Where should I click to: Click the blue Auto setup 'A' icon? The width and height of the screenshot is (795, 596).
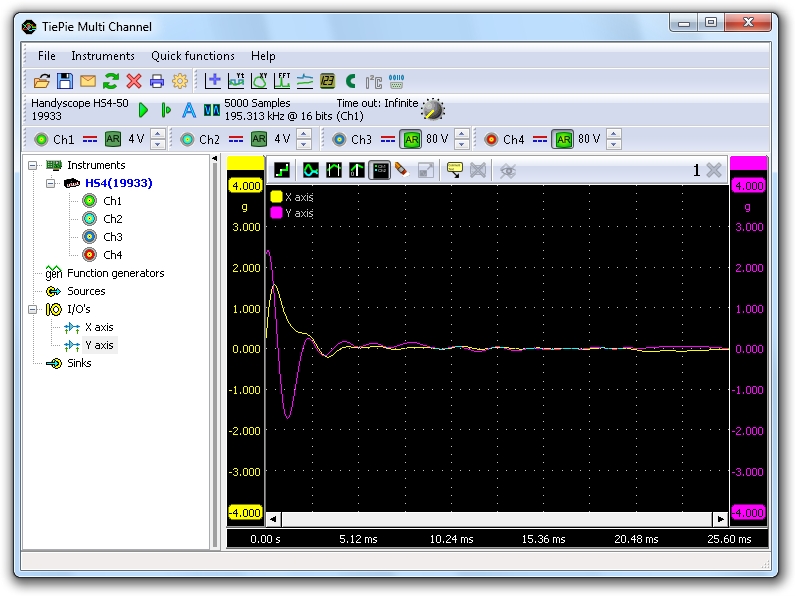[x=188, y=110]
